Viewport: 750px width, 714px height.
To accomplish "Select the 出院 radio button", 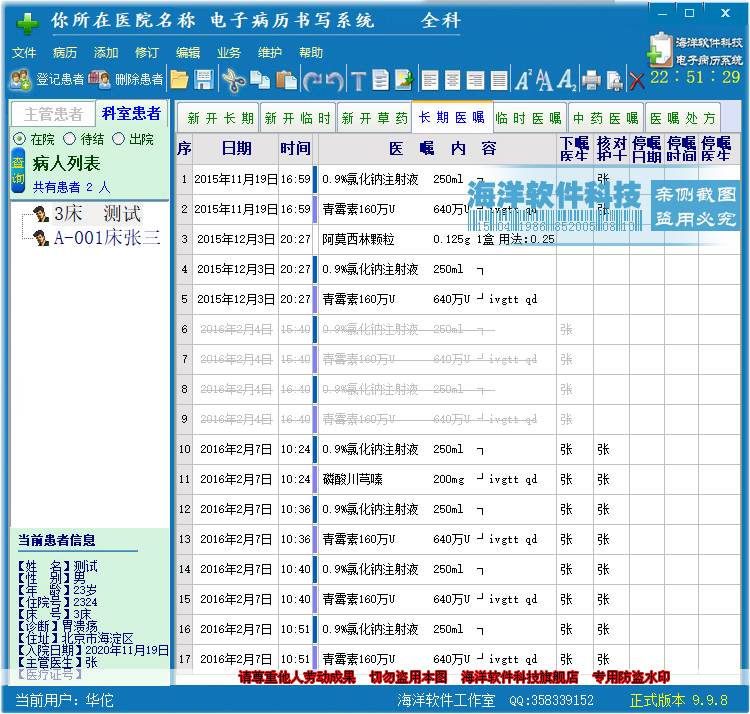I will tap(118, 139).
